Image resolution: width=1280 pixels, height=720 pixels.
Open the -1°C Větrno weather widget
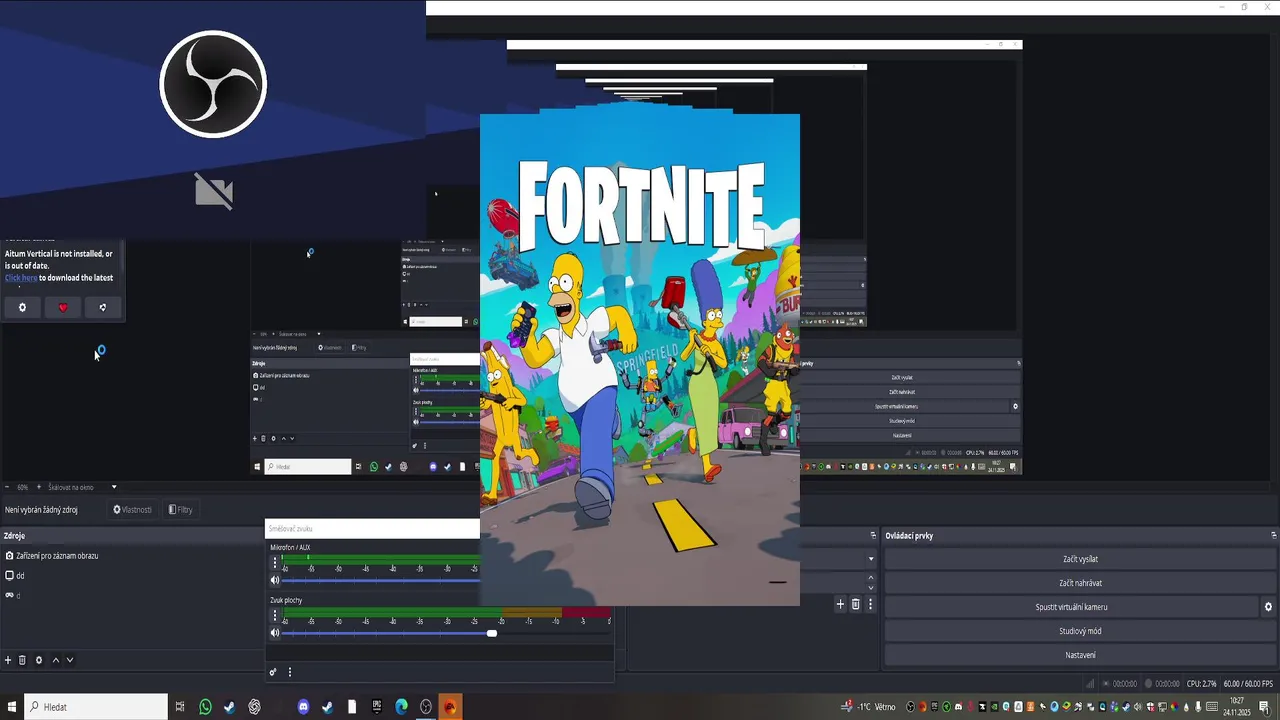point(870,707)
